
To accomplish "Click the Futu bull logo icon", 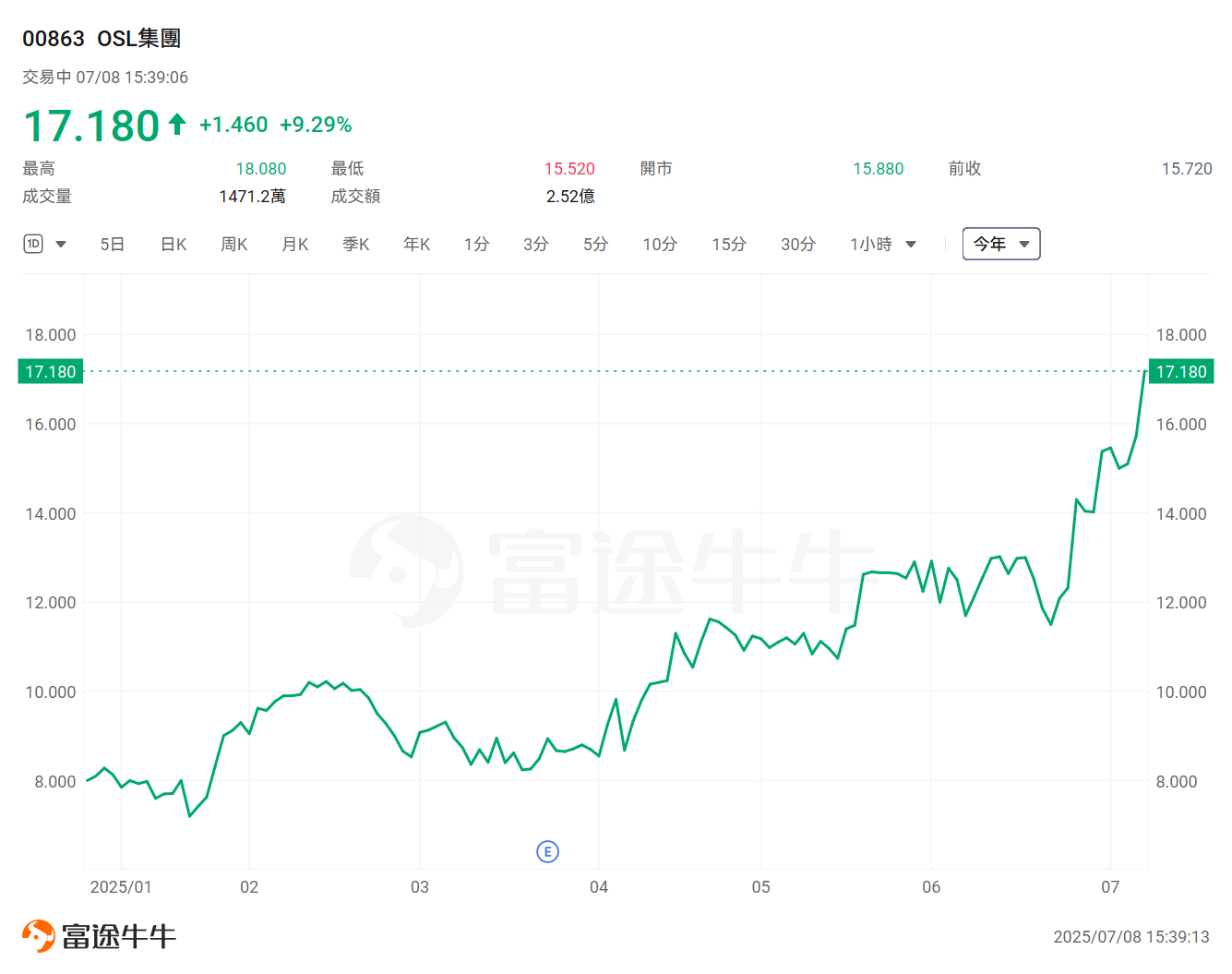I will click(39, 935).
